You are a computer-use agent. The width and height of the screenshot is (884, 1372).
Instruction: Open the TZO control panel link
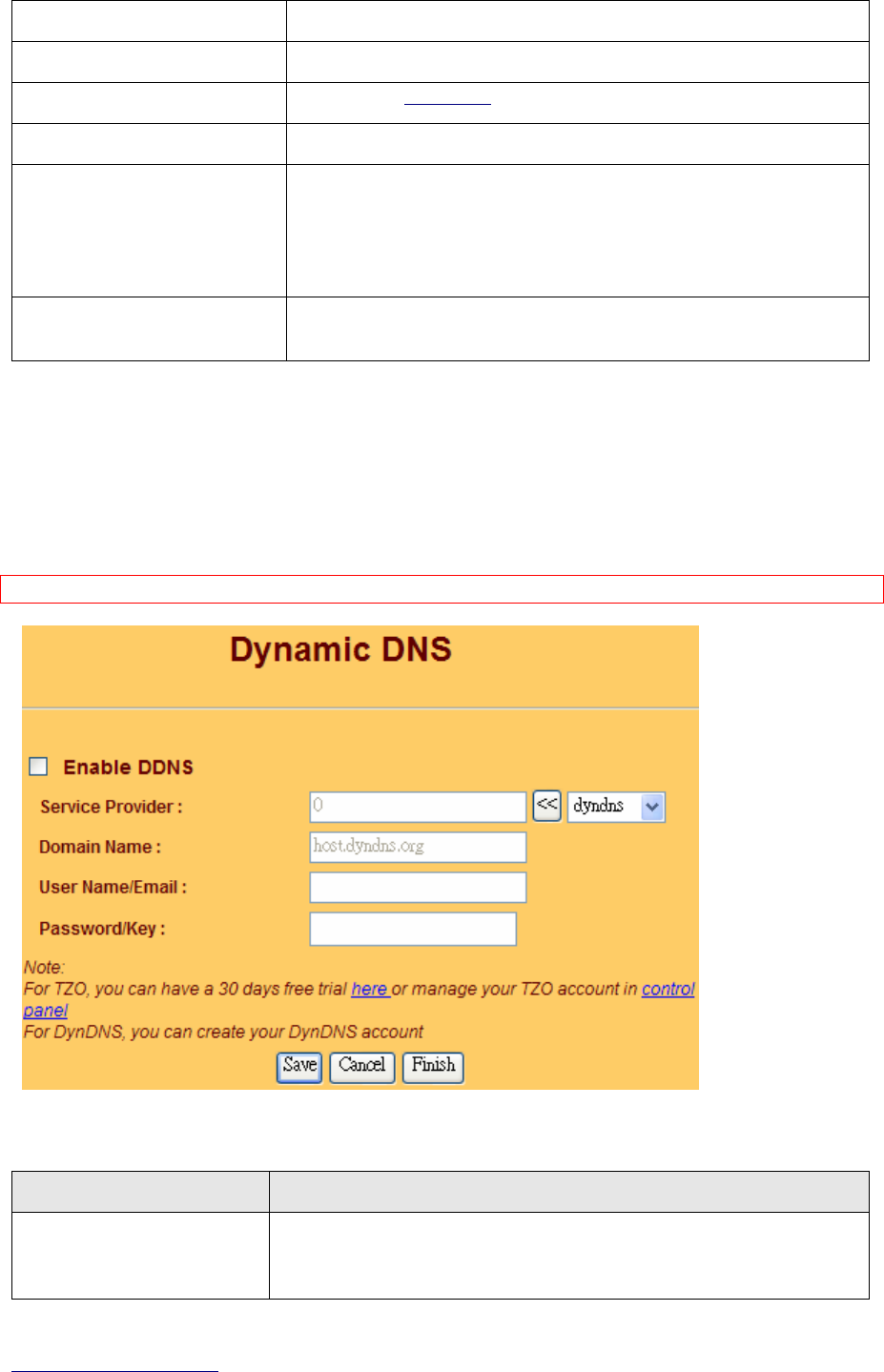[668, 989]
